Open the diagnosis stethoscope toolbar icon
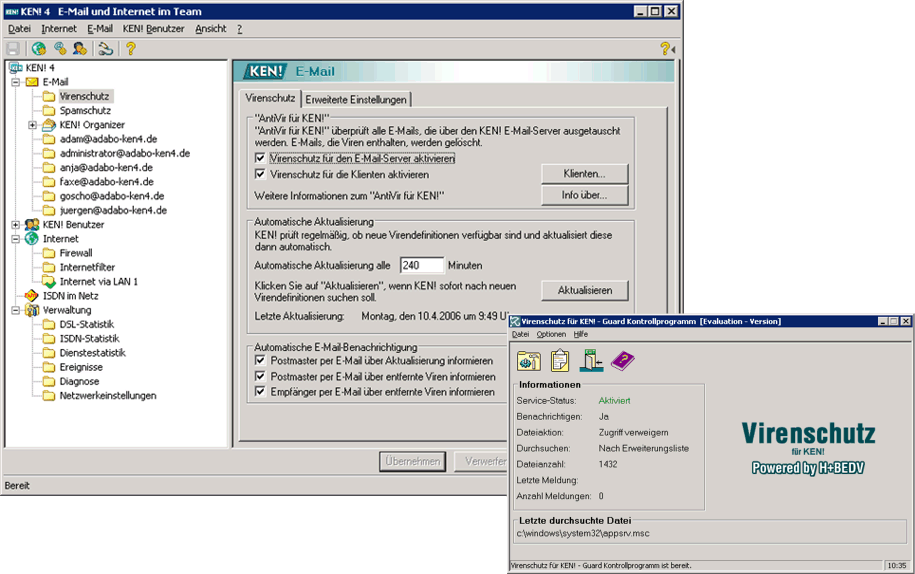This screenshot has width=915, height=574. 106,49
